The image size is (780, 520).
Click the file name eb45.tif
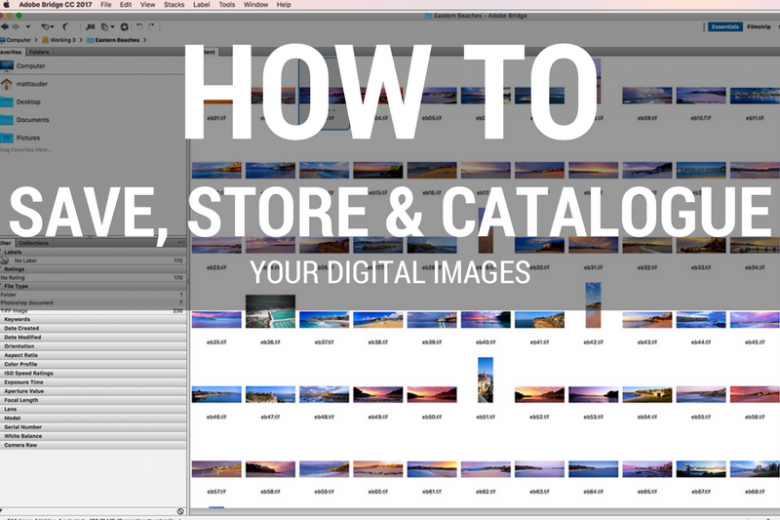(755, 342)
